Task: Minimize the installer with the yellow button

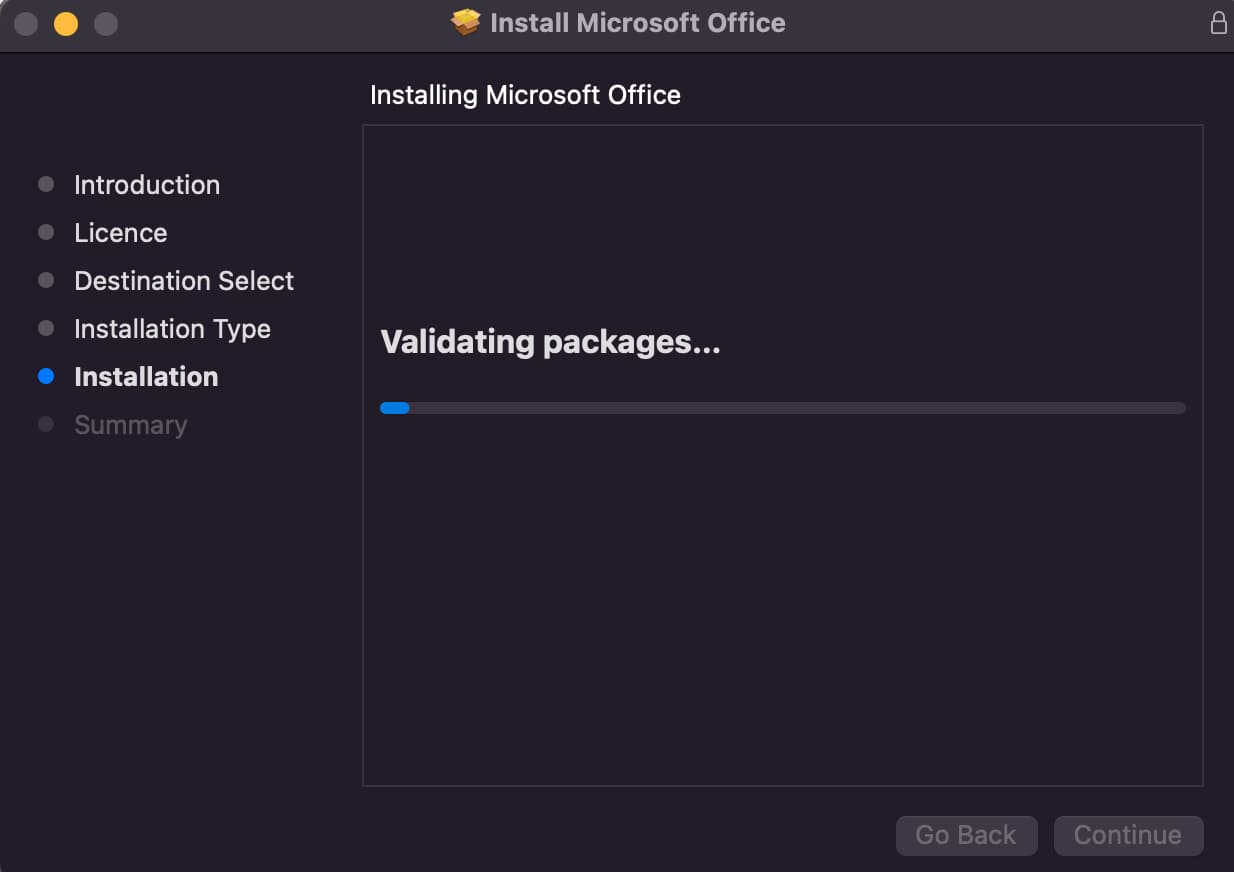Action: pyautogui.click(x=66, y=23)
